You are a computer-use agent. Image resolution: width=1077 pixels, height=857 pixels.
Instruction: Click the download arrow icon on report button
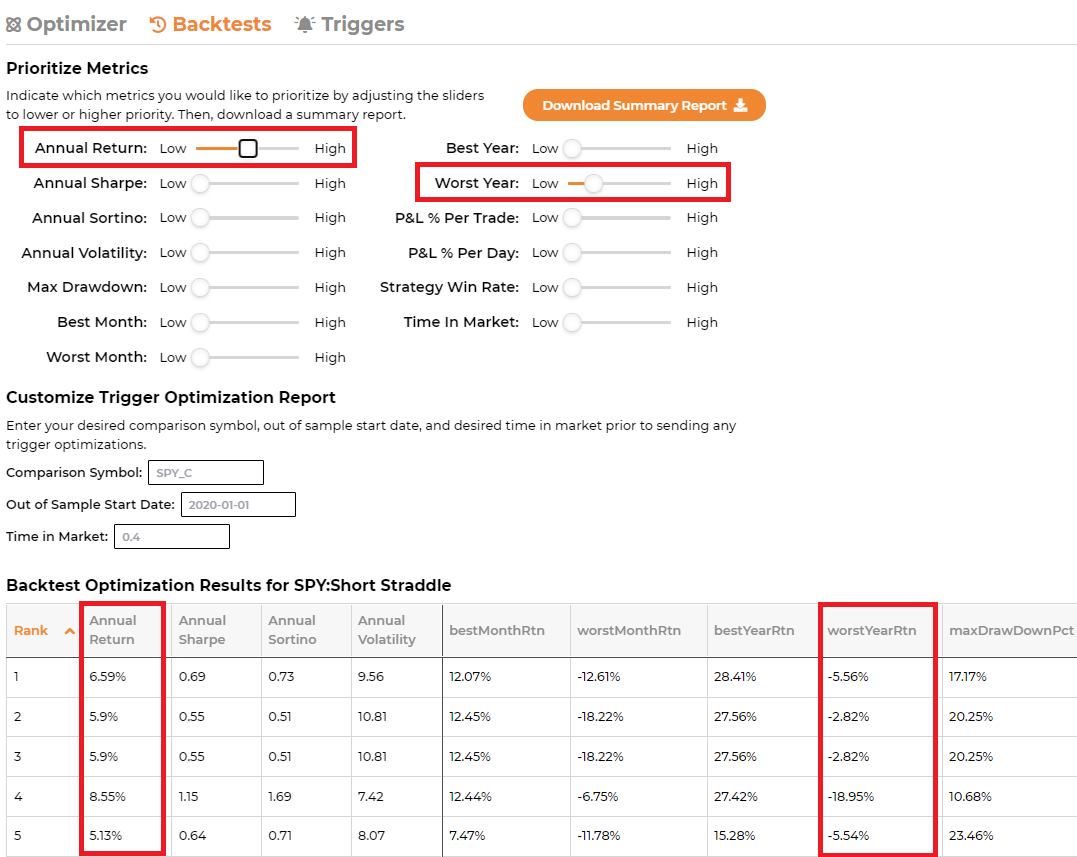click(x=740, y=105)
